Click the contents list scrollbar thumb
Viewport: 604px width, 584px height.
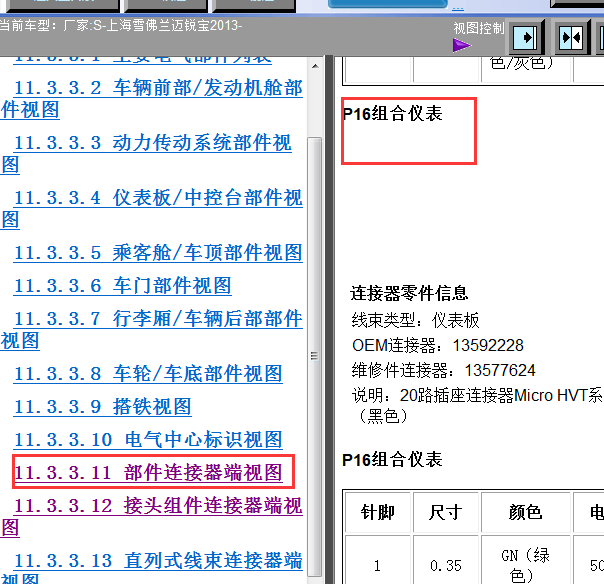point(315,355)
